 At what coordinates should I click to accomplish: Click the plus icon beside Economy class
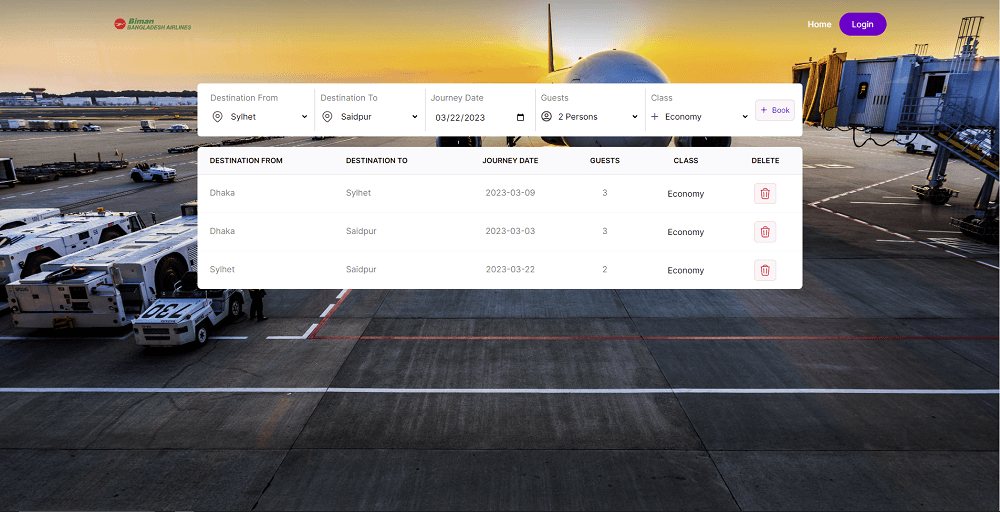(x=656, y=117)
